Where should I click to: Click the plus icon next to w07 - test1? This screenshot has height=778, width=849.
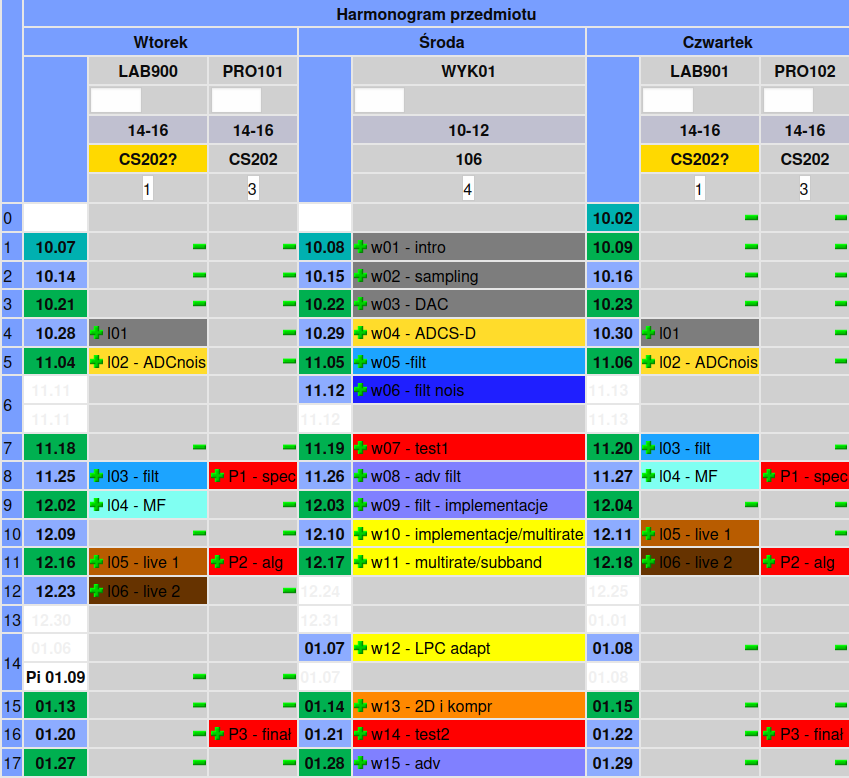pos(361,448)
